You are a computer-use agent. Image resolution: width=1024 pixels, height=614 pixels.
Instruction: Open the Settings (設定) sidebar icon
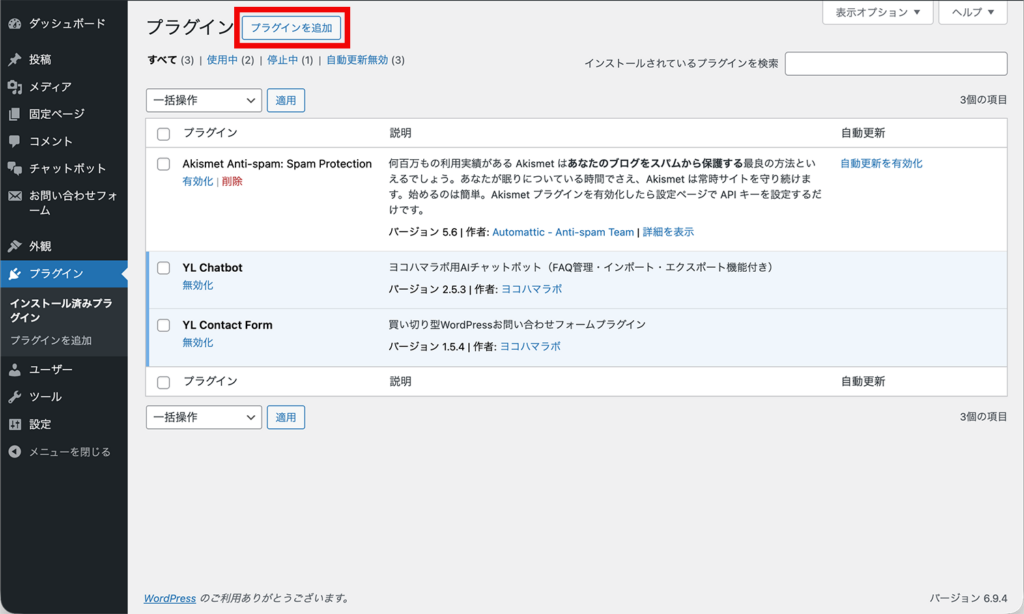tap(13, 423)
